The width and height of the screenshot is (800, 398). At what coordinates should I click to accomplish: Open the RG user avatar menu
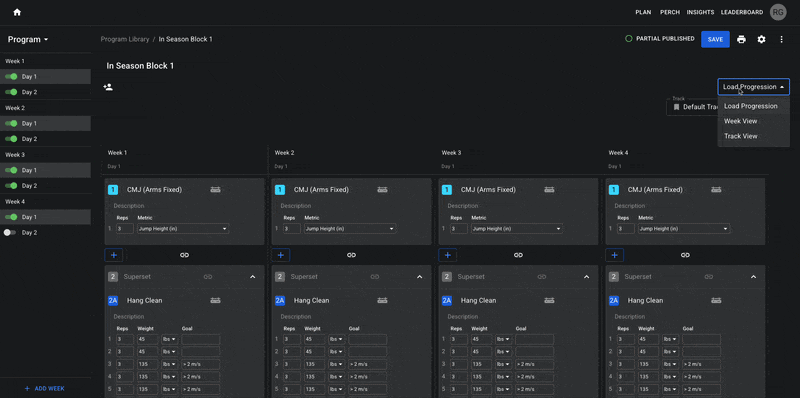[x=778, y=12]
